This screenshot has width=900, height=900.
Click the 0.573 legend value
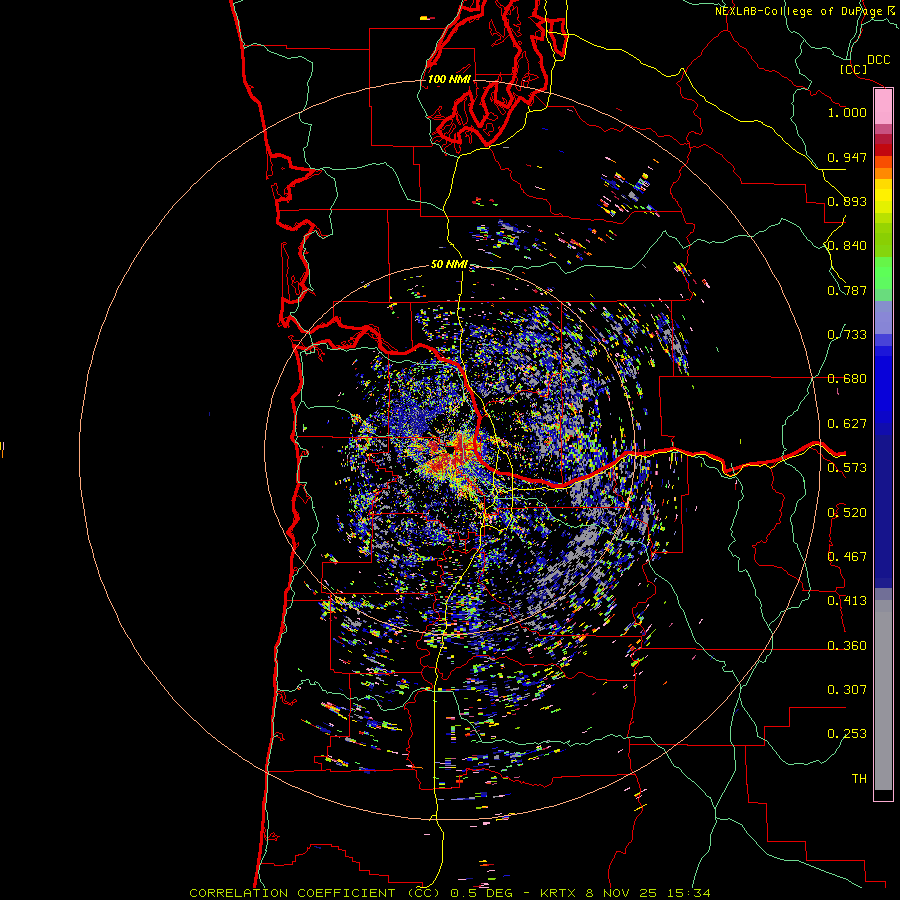click(x=847, y=468)
